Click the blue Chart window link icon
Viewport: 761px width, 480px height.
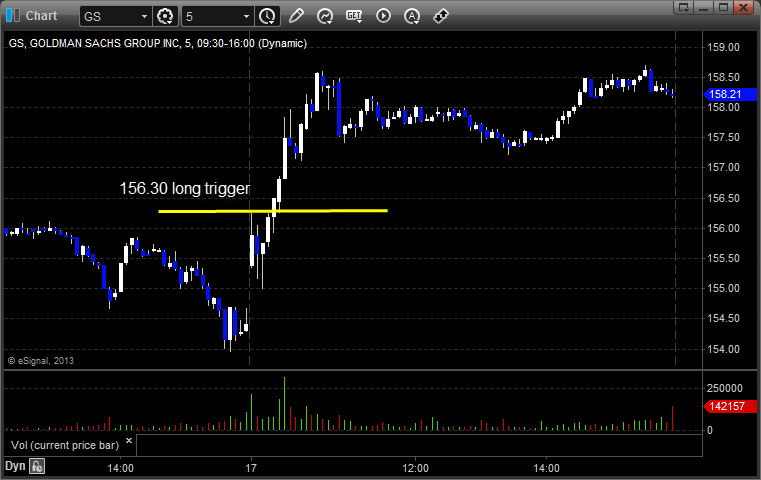click(13, 16)
